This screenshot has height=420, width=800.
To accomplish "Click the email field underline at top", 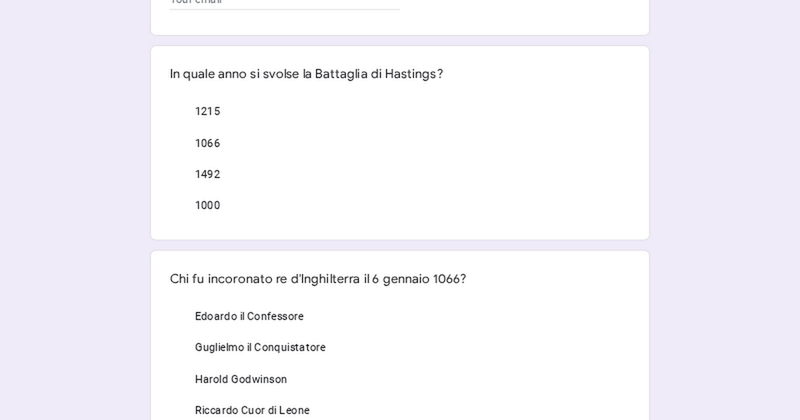I will click(284, 9).
